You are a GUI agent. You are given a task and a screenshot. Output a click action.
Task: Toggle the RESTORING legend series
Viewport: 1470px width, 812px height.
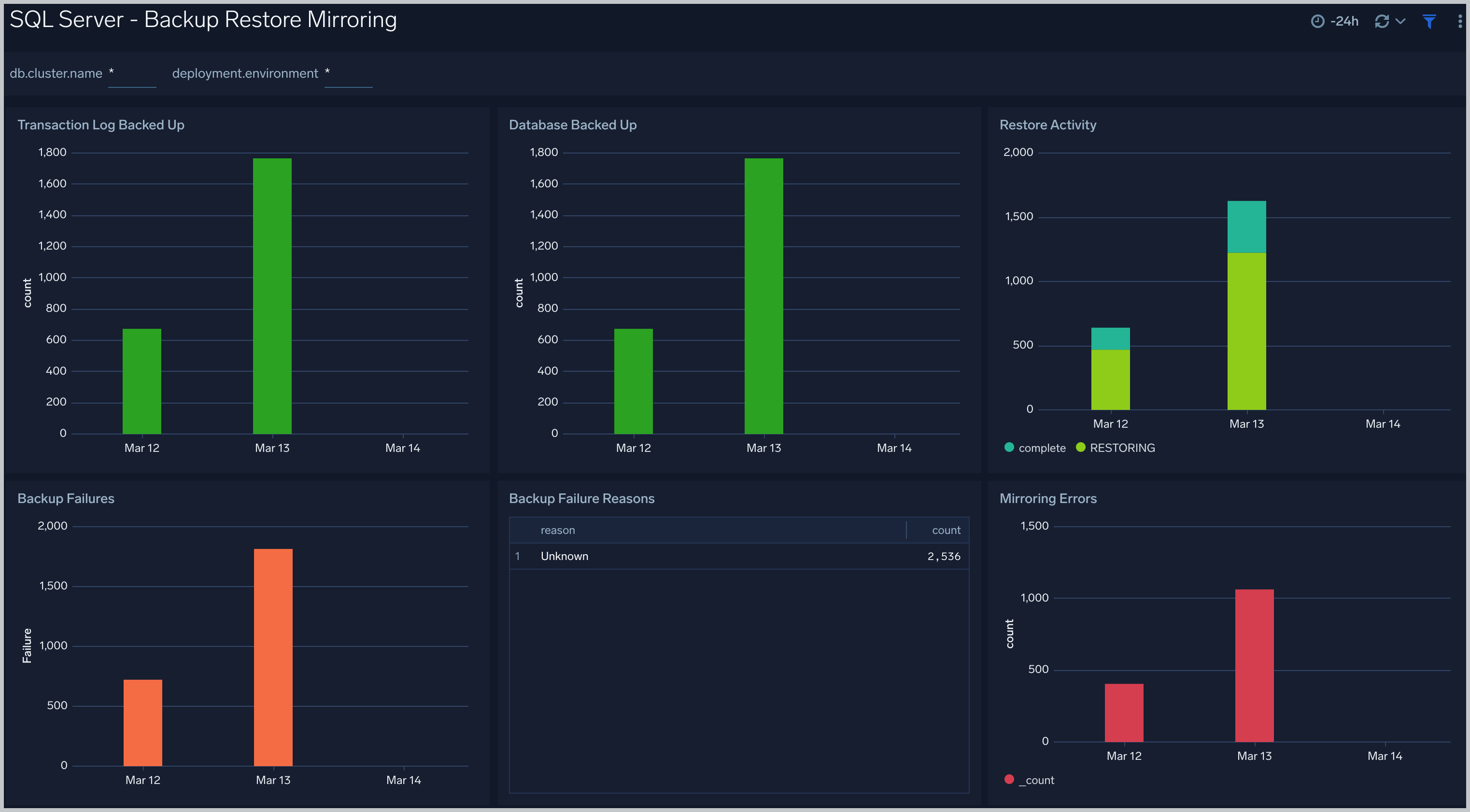tap(1115, 448)
